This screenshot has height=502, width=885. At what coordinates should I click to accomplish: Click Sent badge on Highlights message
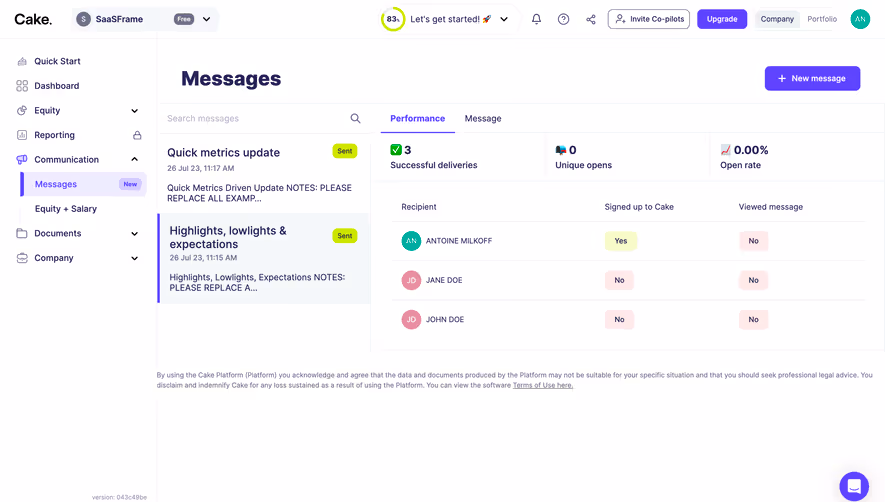pyautogui.click(x=345, y=235)
